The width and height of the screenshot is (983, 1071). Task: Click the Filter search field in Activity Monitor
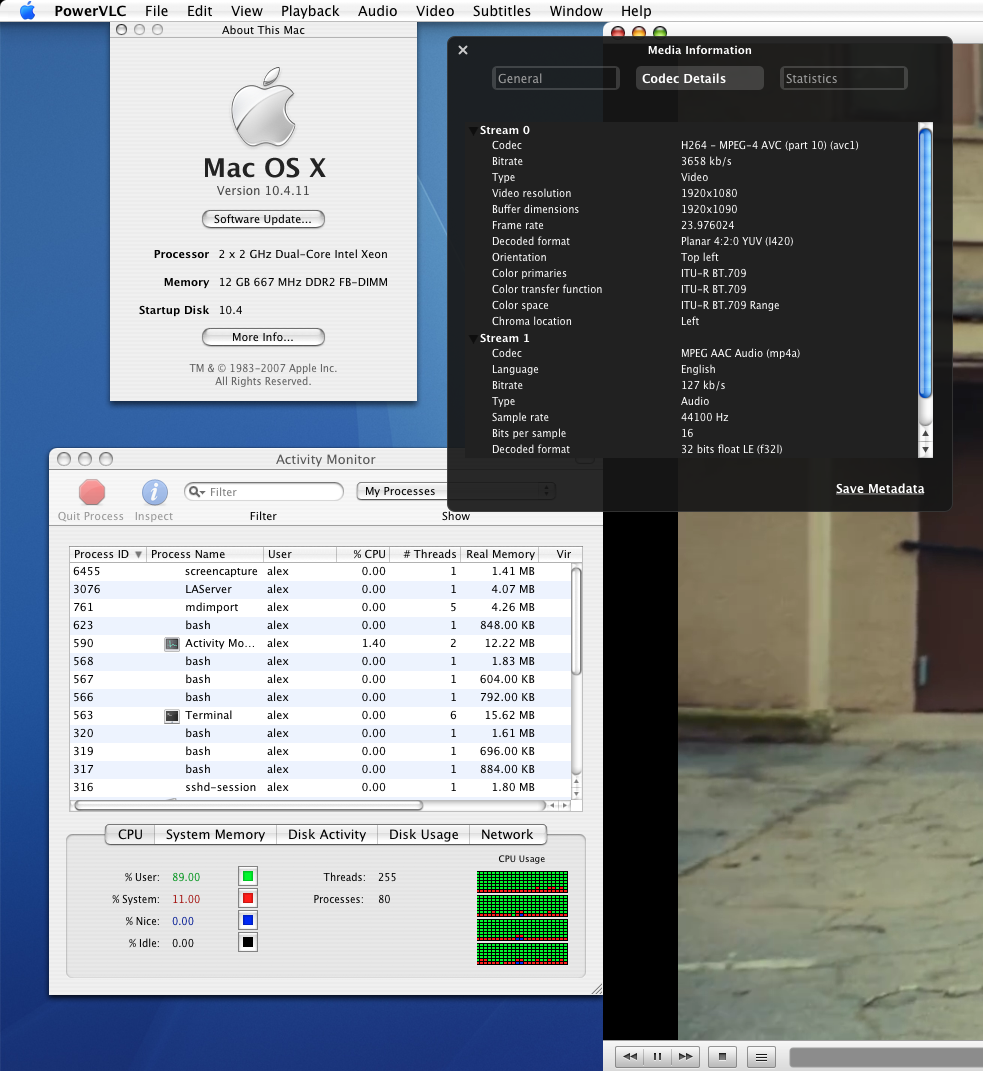pyautogui.click(x=264, y=492)
